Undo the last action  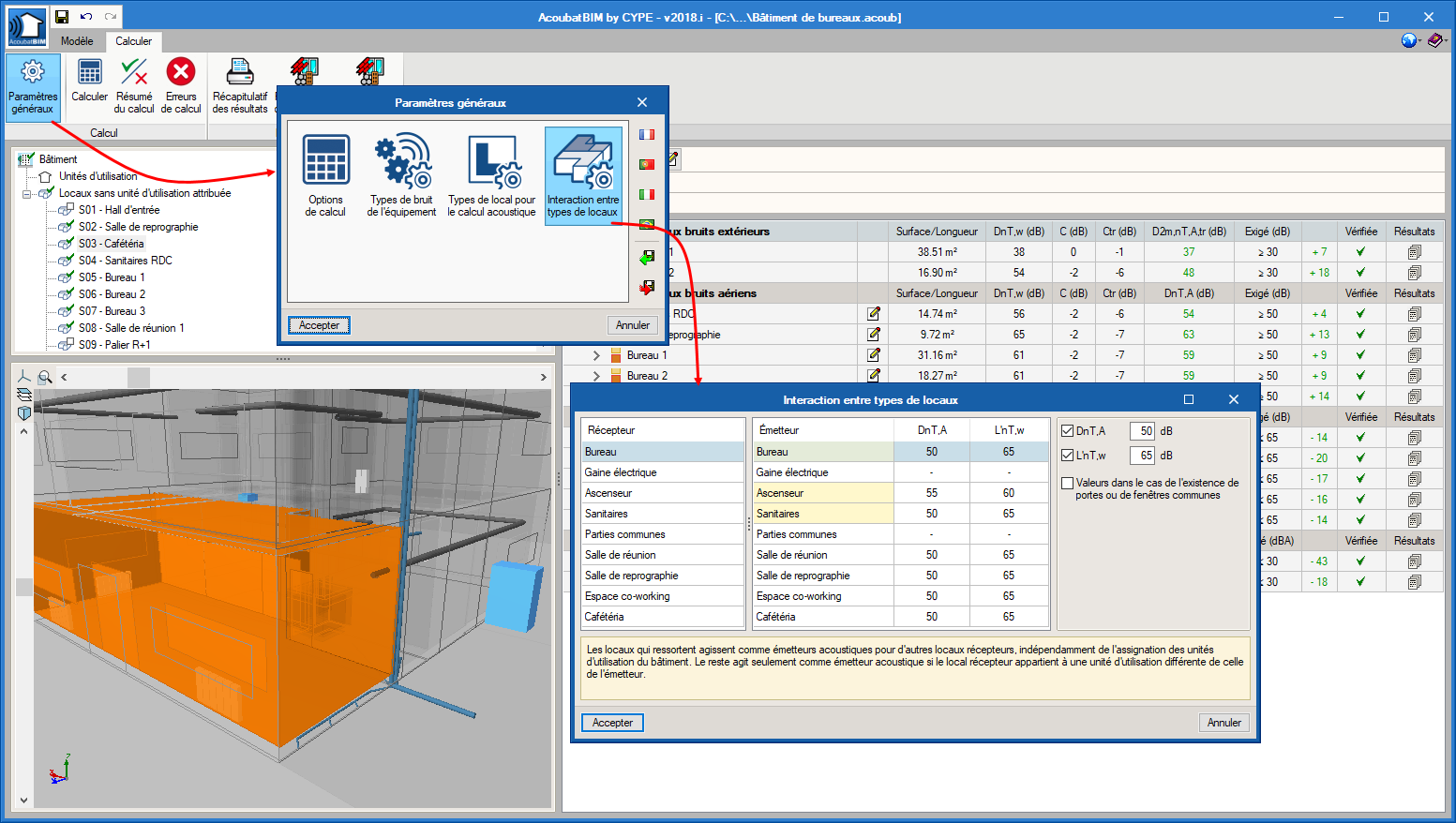click(86, 17)
